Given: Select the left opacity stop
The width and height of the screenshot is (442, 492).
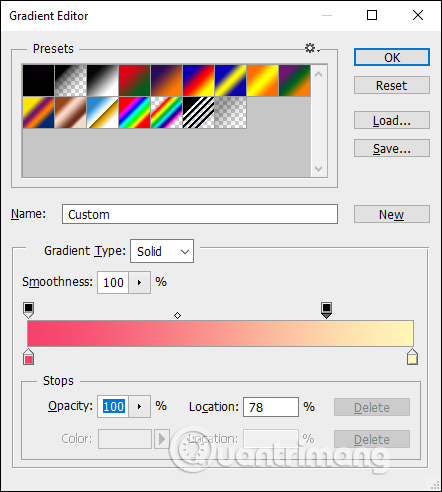Looking at the screenshot, I should tap(29, 310).
